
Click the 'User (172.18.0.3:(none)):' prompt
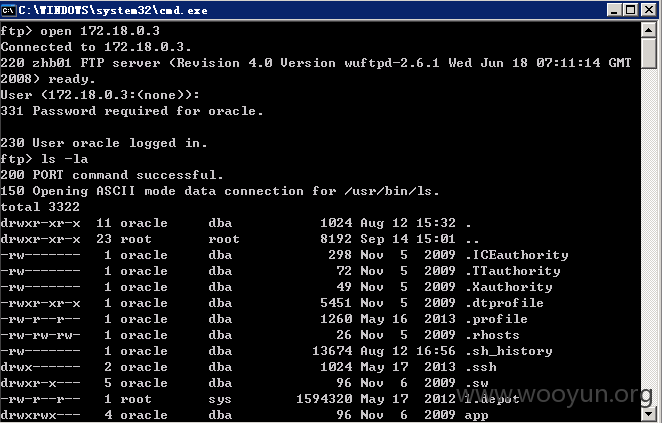point(100,95)
